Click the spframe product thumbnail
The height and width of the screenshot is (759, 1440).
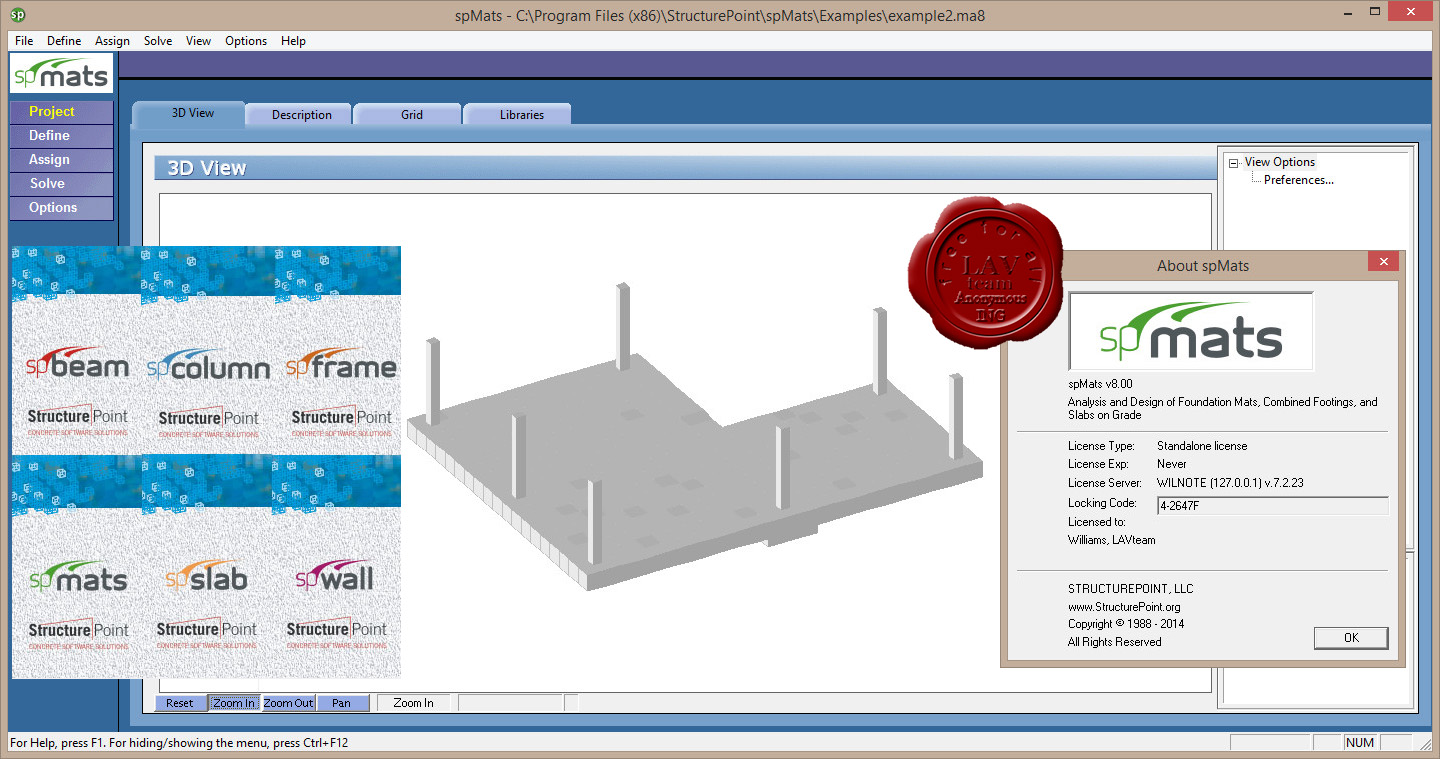pyautogui.click(x=338, y=350)
